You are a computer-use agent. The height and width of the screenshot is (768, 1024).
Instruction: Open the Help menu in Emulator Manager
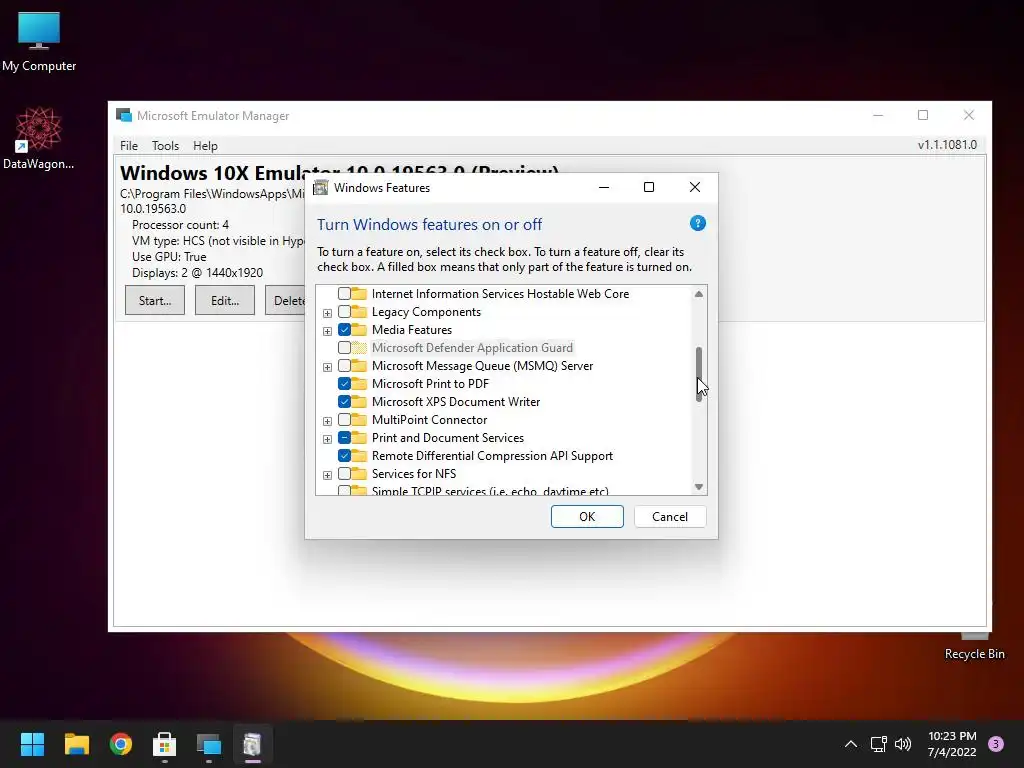205,146
